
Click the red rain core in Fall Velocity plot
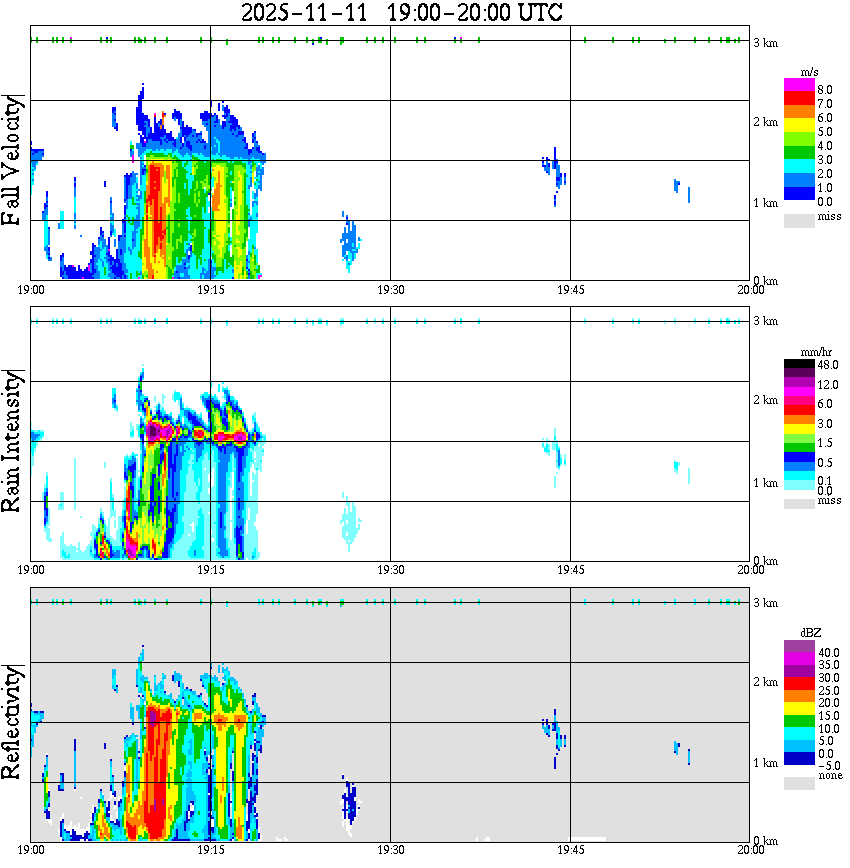point(155,216)
